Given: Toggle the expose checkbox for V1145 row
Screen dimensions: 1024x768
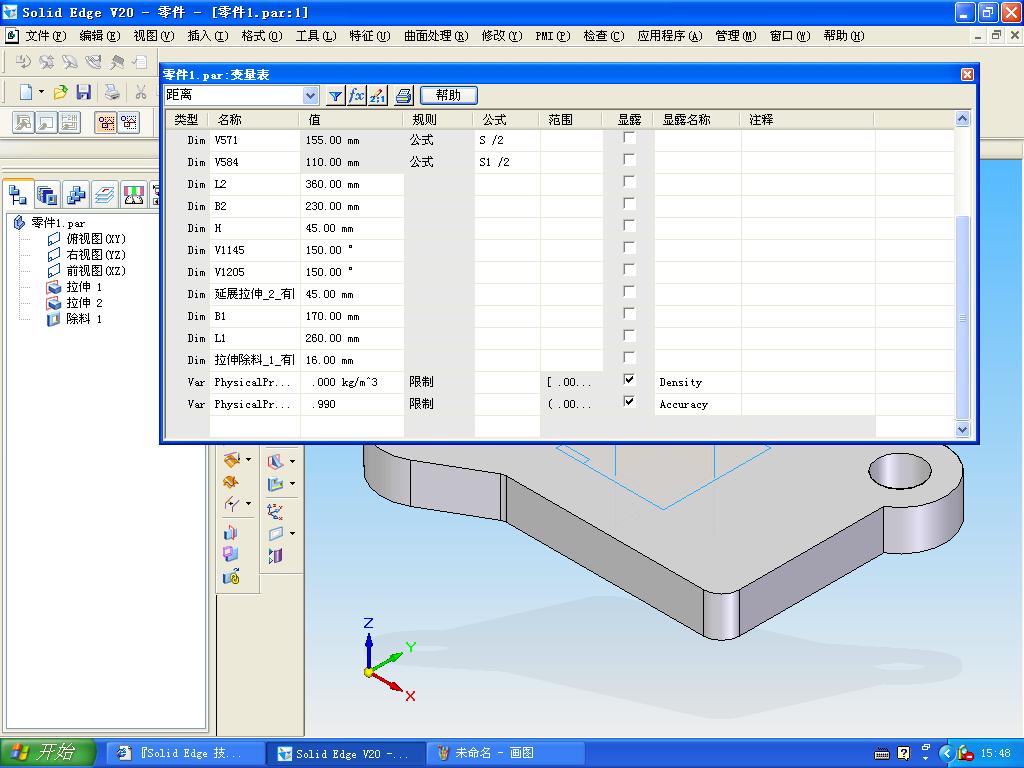Looking at the screenshot, I should point(629,248).
